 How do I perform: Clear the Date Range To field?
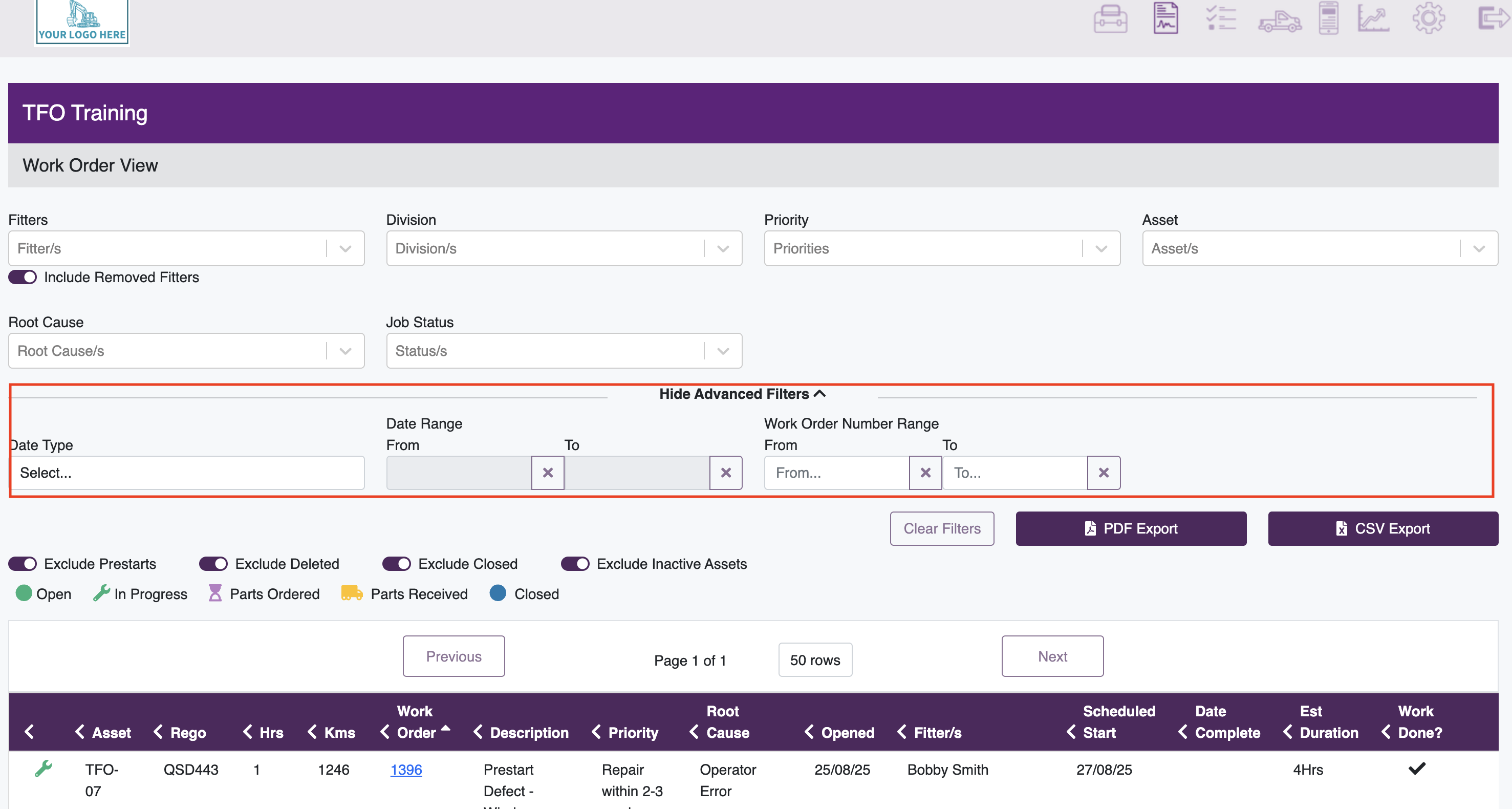pyautogui.click(x=726, y=473)
